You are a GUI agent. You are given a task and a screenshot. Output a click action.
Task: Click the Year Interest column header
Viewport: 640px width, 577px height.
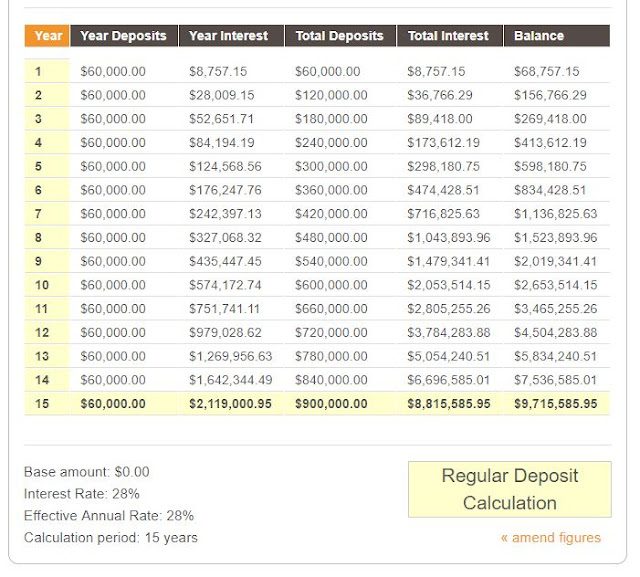coord(229,36)
